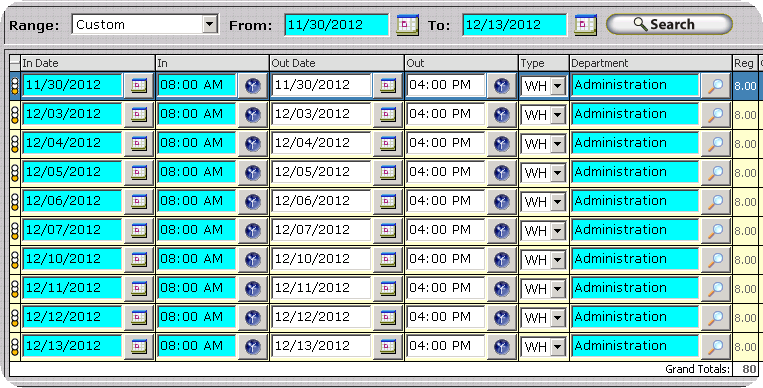Click the From date field 11/30/2012

pyautogui.click(x=337, y=25)
